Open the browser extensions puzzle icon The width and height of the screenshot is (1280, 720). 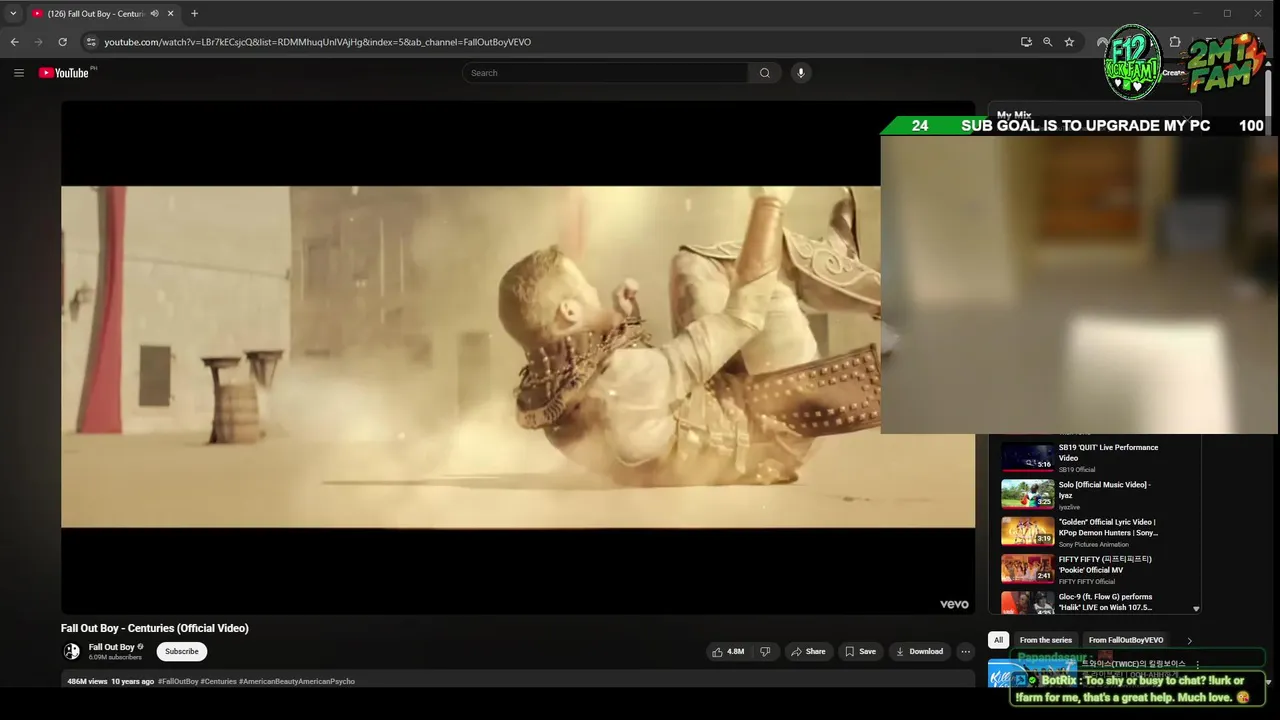(1175, 42)
